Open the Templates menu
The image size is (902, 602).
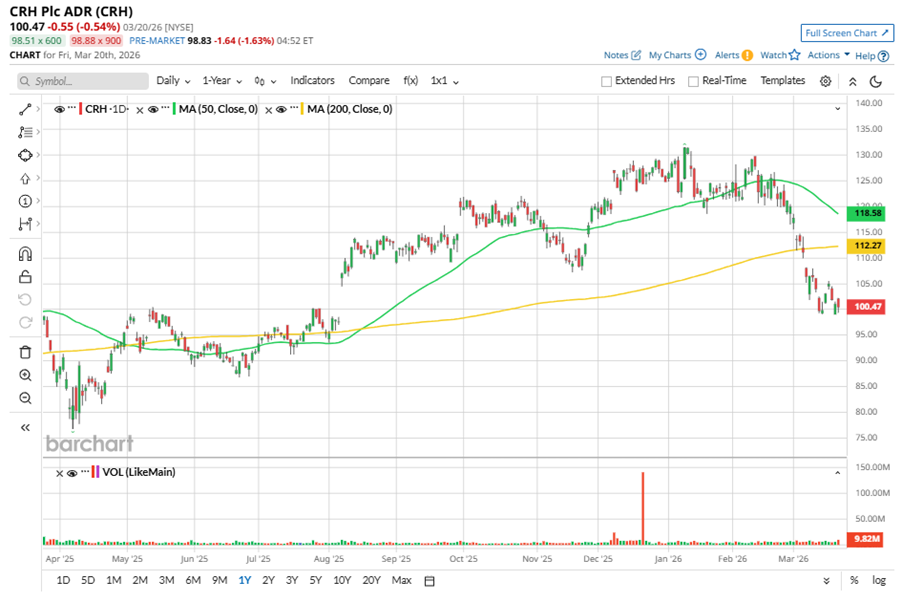782,81
